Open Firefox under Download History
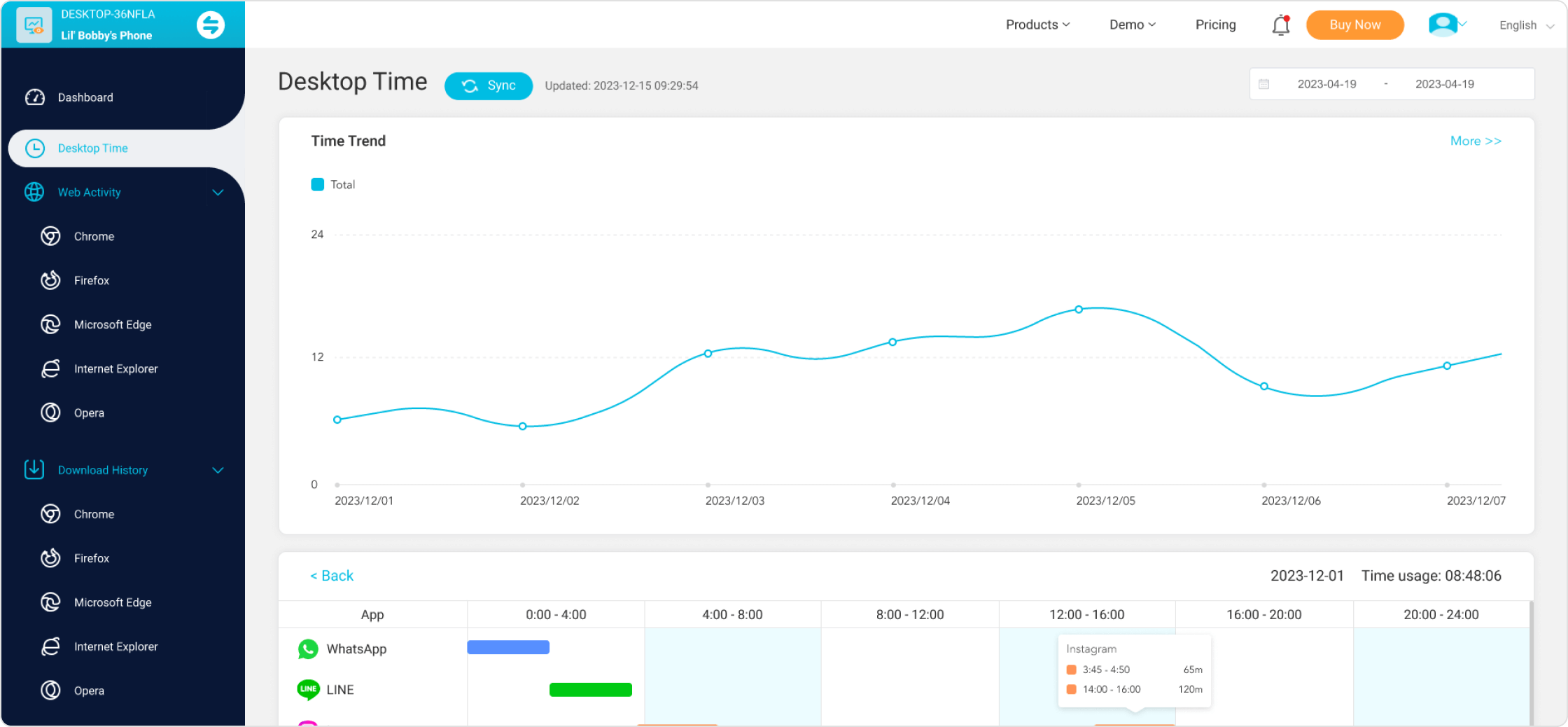The height and width of the screenshot is (727, 1568). (x=92, y=558)
